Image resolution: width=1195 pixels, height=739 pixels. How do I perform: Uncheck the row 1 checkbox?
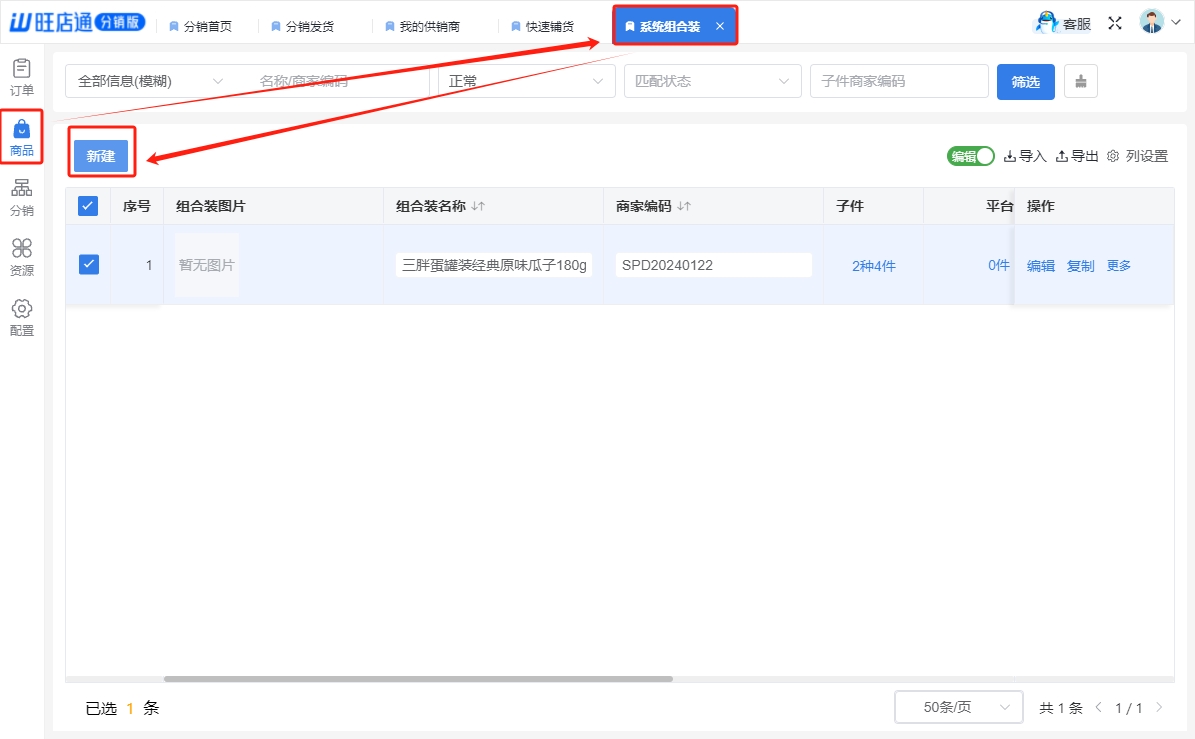coord(89,265)
